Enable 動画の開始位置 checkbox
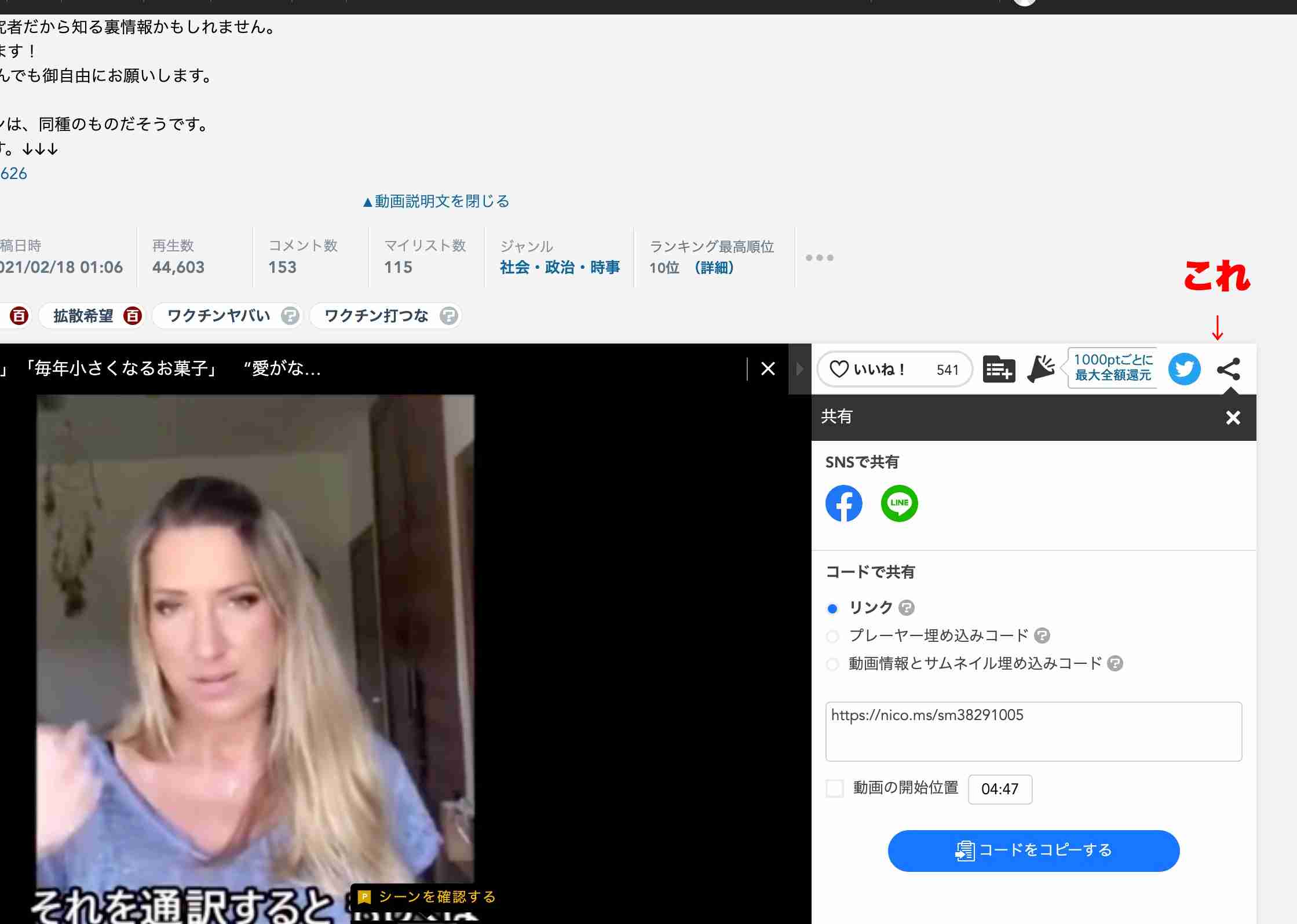1297x924 pixels. pos(835,788)
